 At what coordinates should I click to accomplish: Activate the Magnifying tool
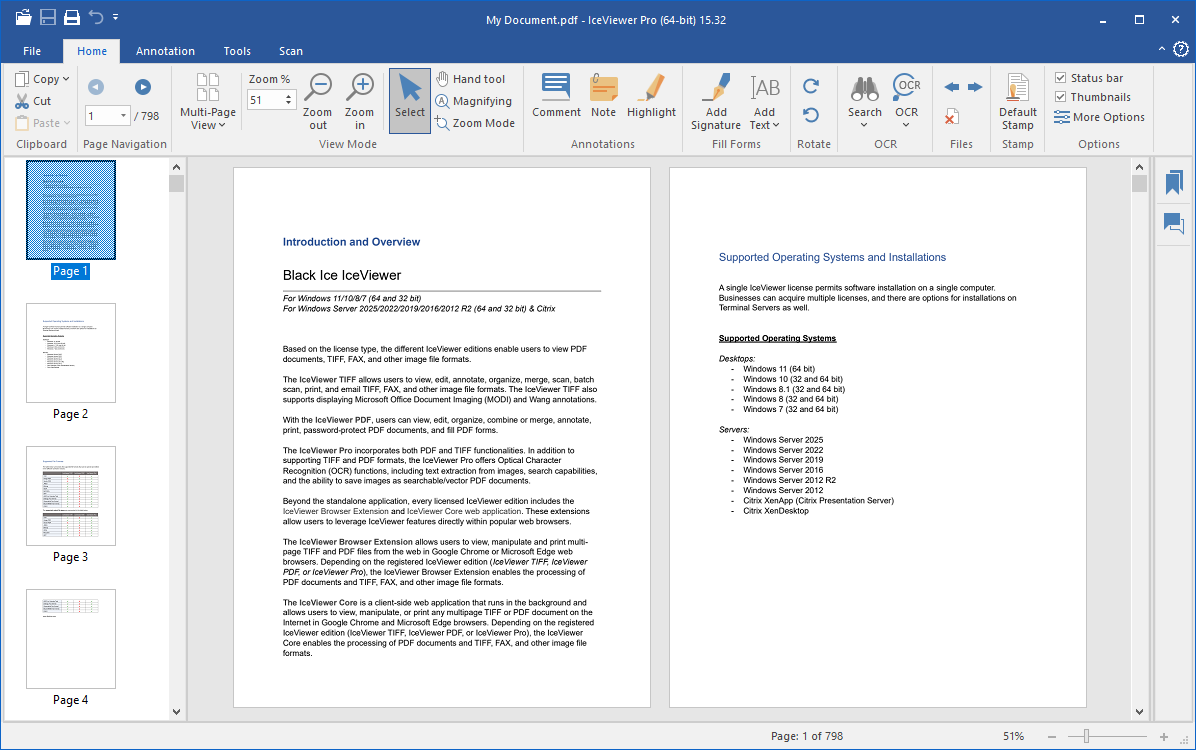[x=474, y=101]
